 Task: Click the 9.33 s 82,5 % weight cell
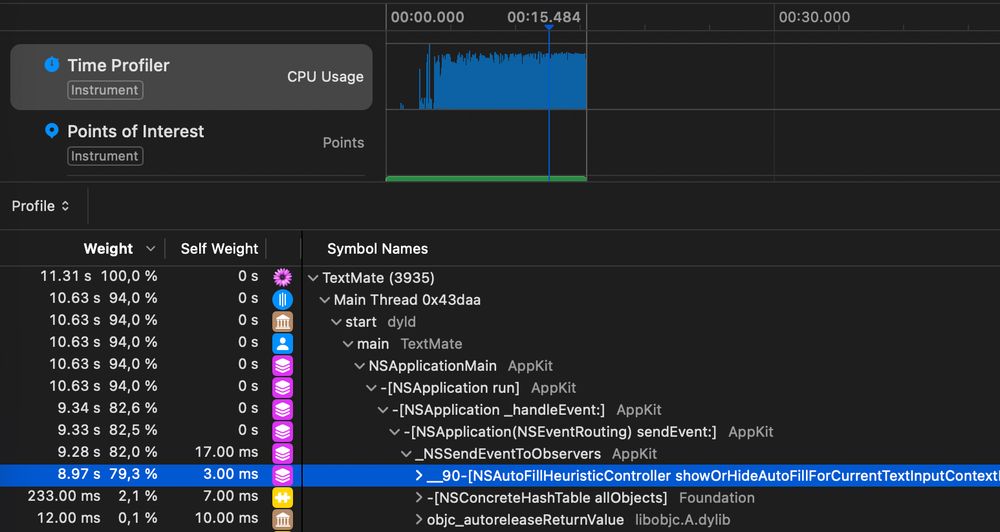point(103,431)
